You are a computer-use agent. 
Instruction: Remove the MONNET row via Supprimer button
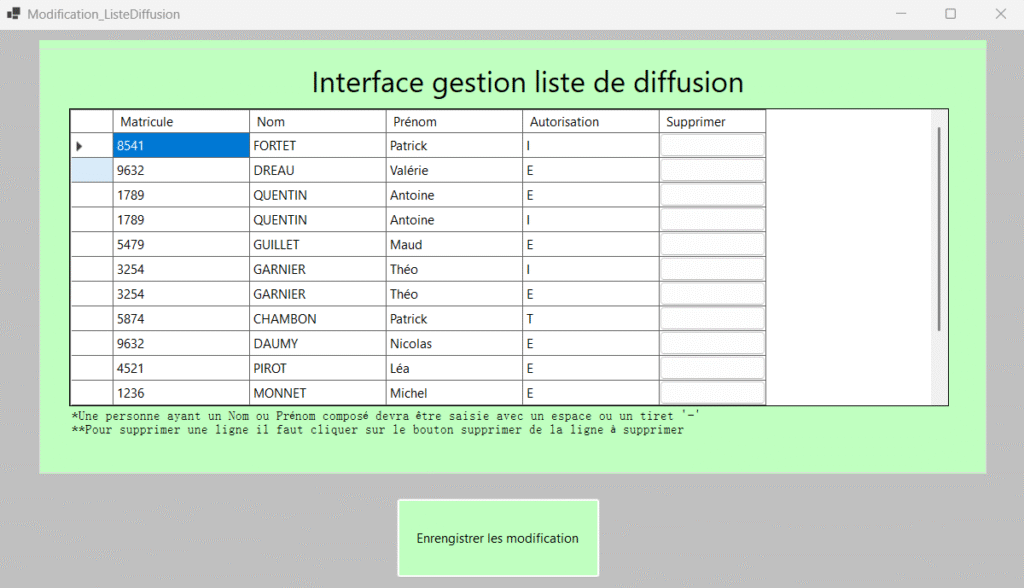pos(712,393)
